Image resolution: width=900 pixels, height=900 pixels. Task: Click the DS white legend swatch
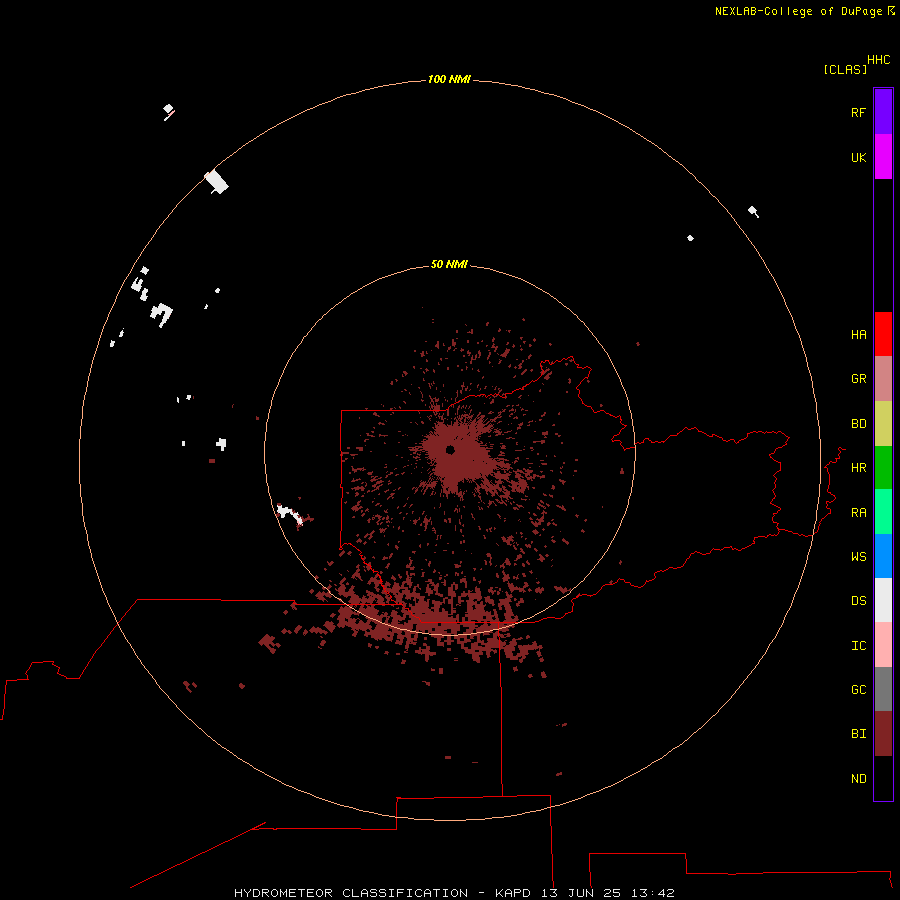click(x=883, y=600)
